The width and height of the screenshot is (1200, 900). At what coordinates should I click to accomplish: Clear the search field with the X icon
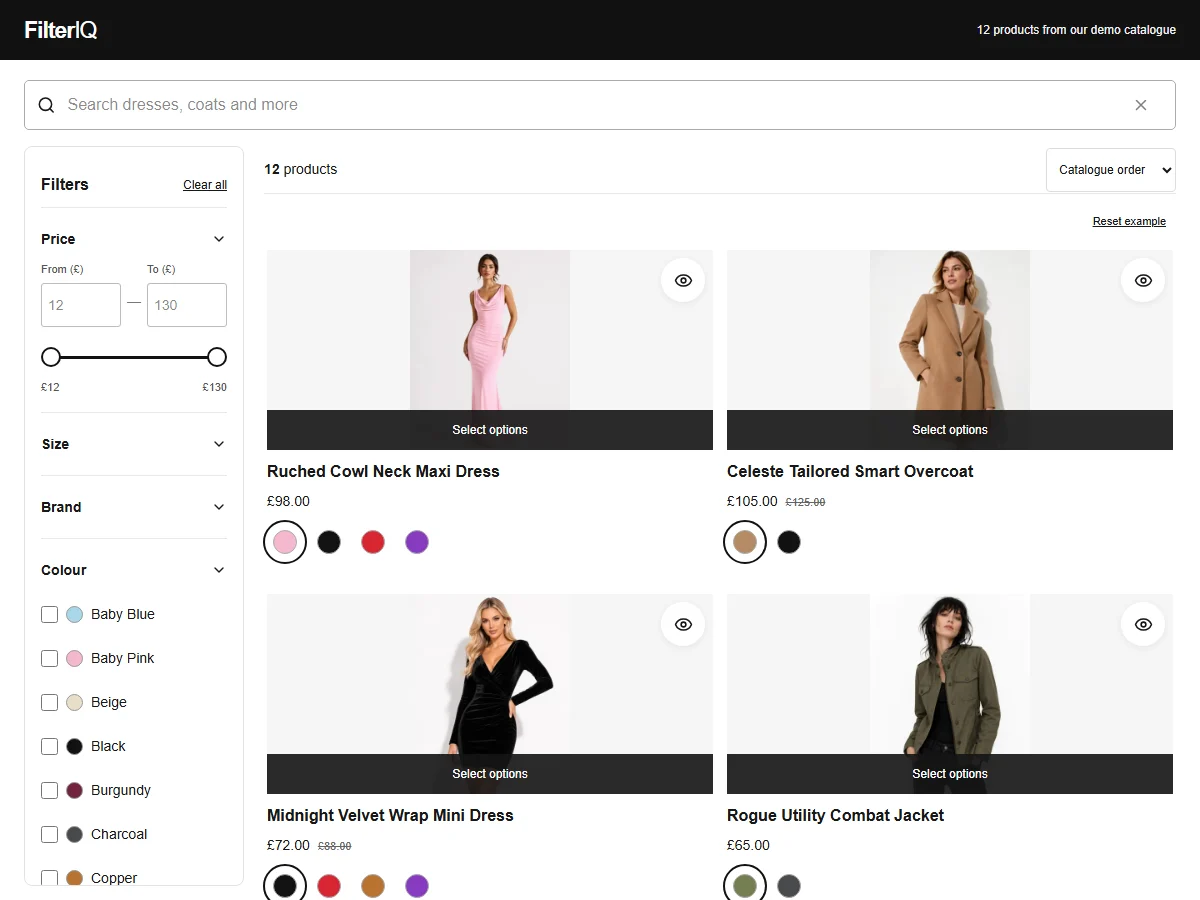pos(1141,105)
